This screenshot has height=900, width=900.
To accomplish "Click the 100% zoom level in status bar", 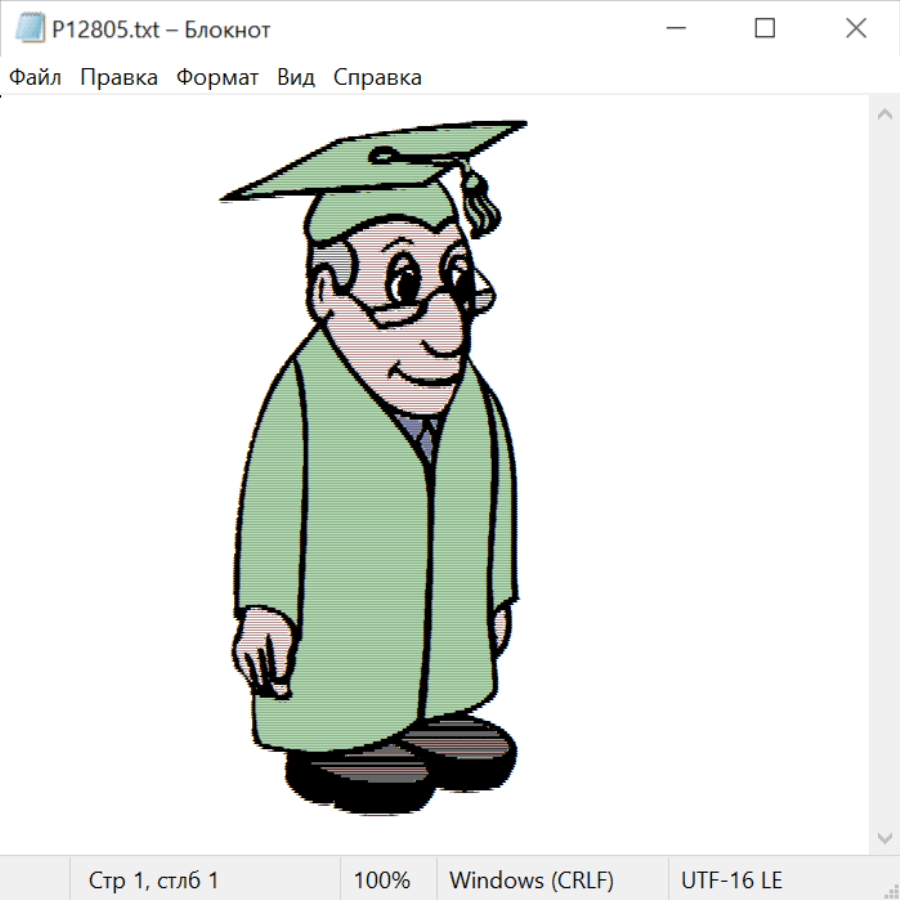I will [382, 880].
